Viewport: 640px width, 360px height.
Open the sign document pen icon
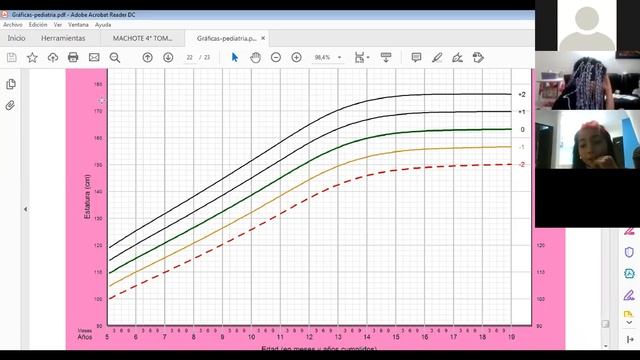(x=458, y=58)
